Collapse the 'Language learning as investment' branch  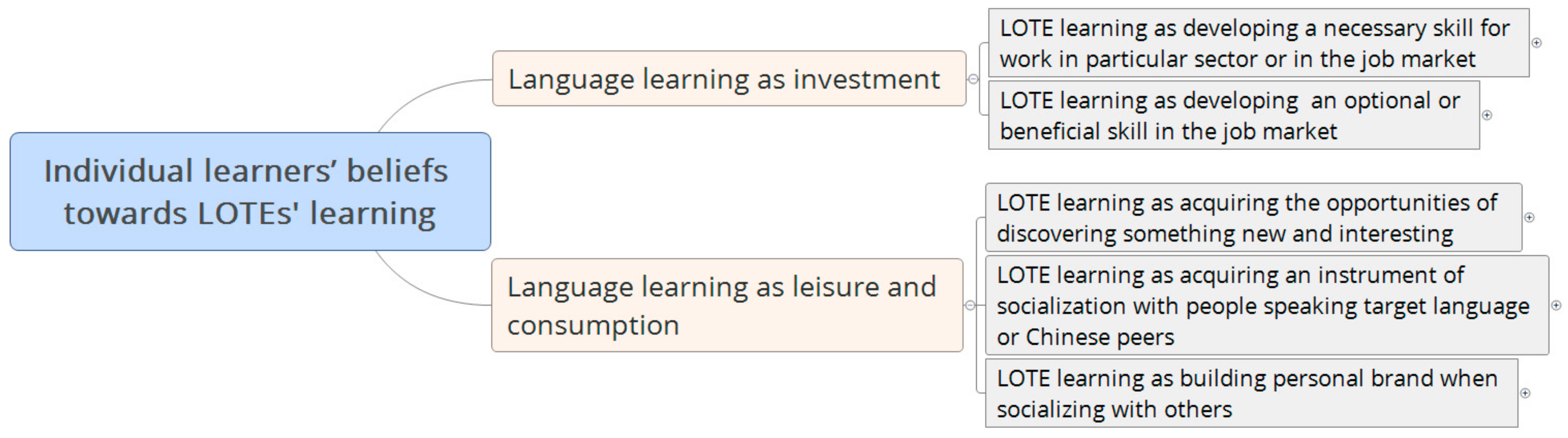(x=973, y=79)
